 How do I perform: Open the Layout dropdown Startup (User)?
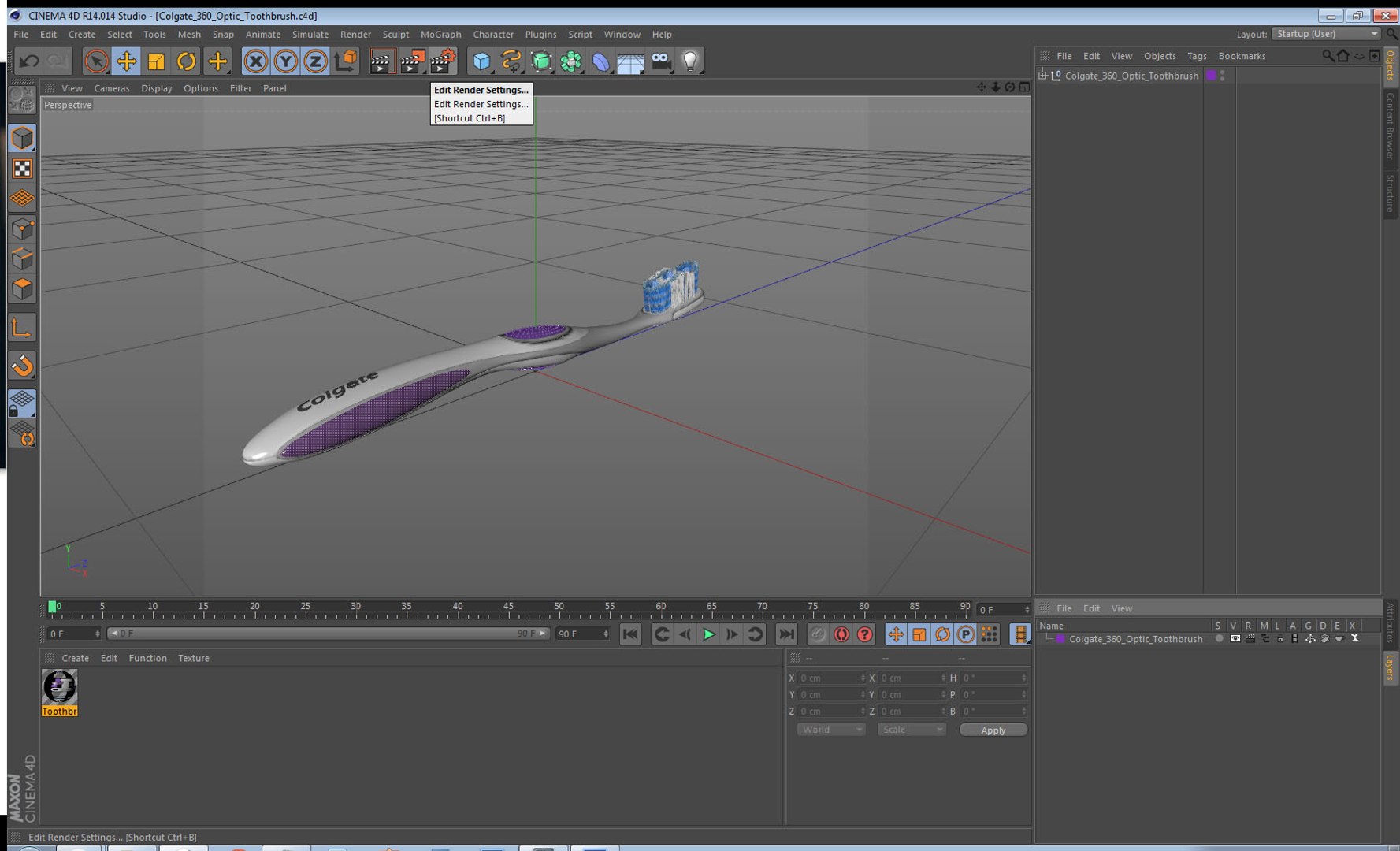(x=1326, y=34)
